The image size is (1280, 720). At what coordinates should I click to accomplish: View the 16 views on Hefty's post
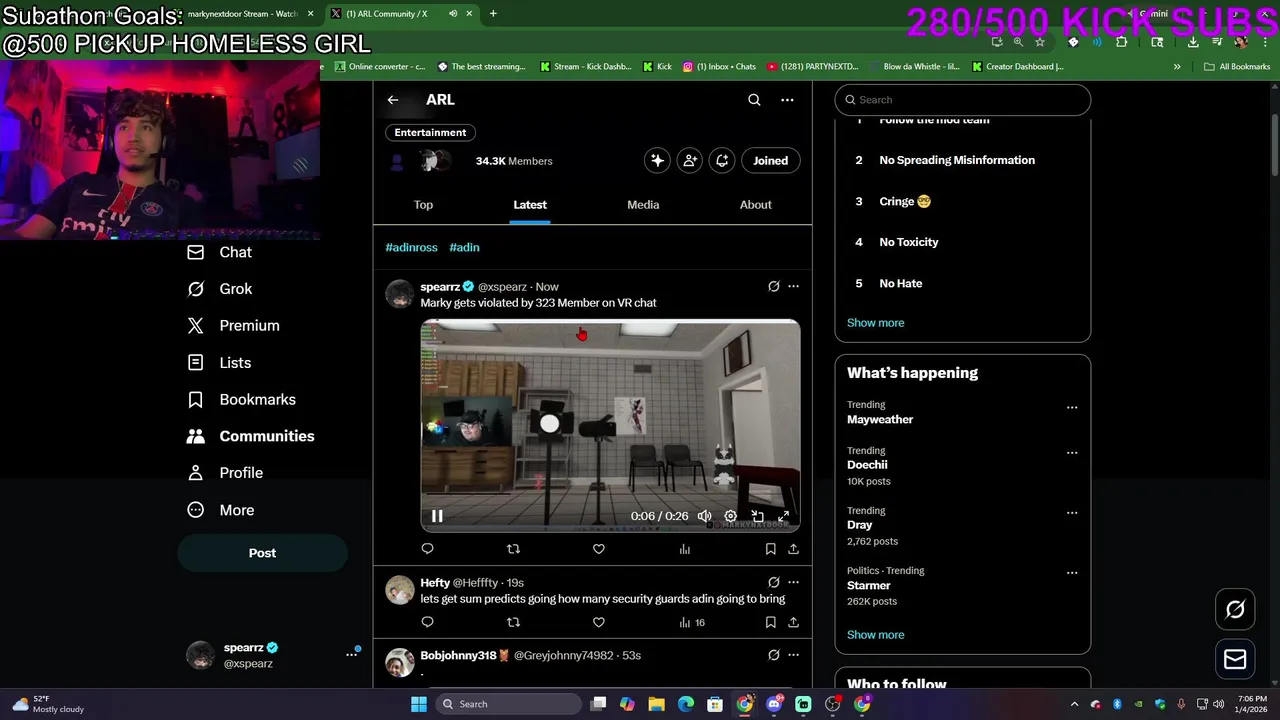coord(692,622)
